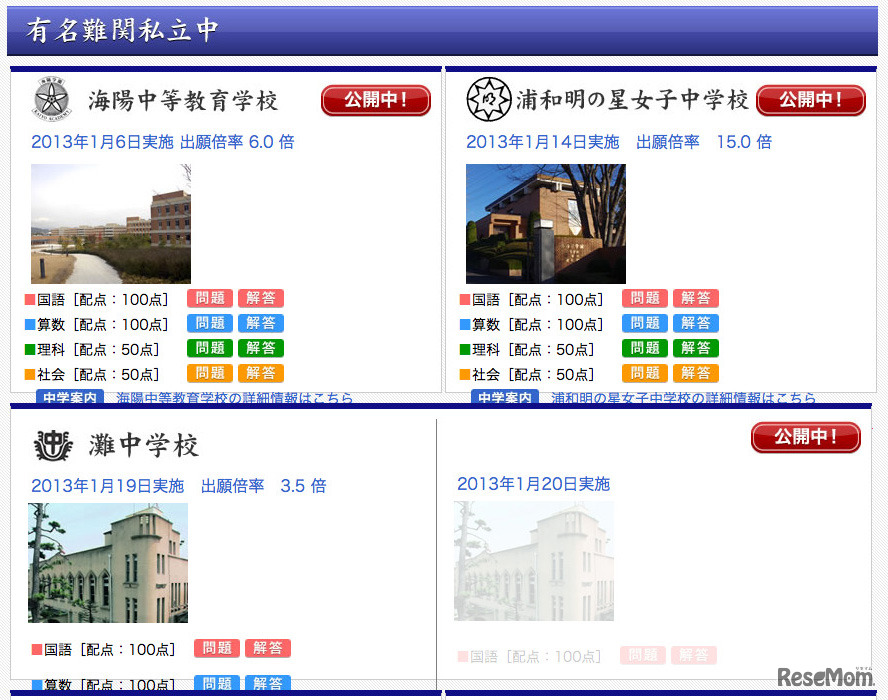Click the 浦和明の星女子中学校 star emblem logo
The height and width of the screenshot is (700, 888).
point(489,99)
